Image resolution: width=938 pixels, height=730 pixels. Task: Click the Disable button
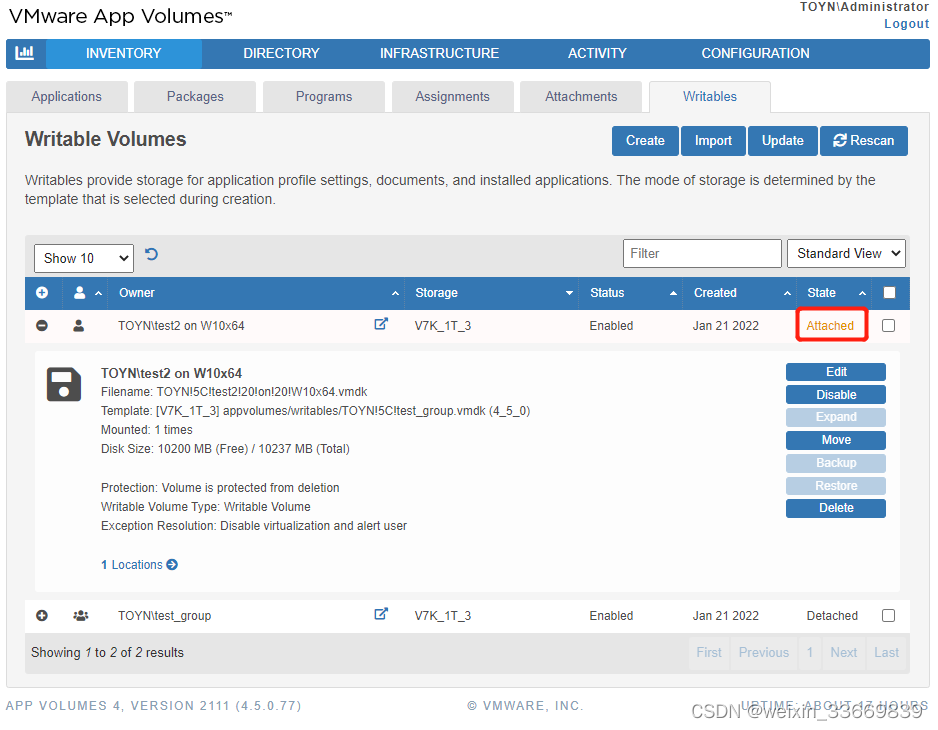point(836,395)
